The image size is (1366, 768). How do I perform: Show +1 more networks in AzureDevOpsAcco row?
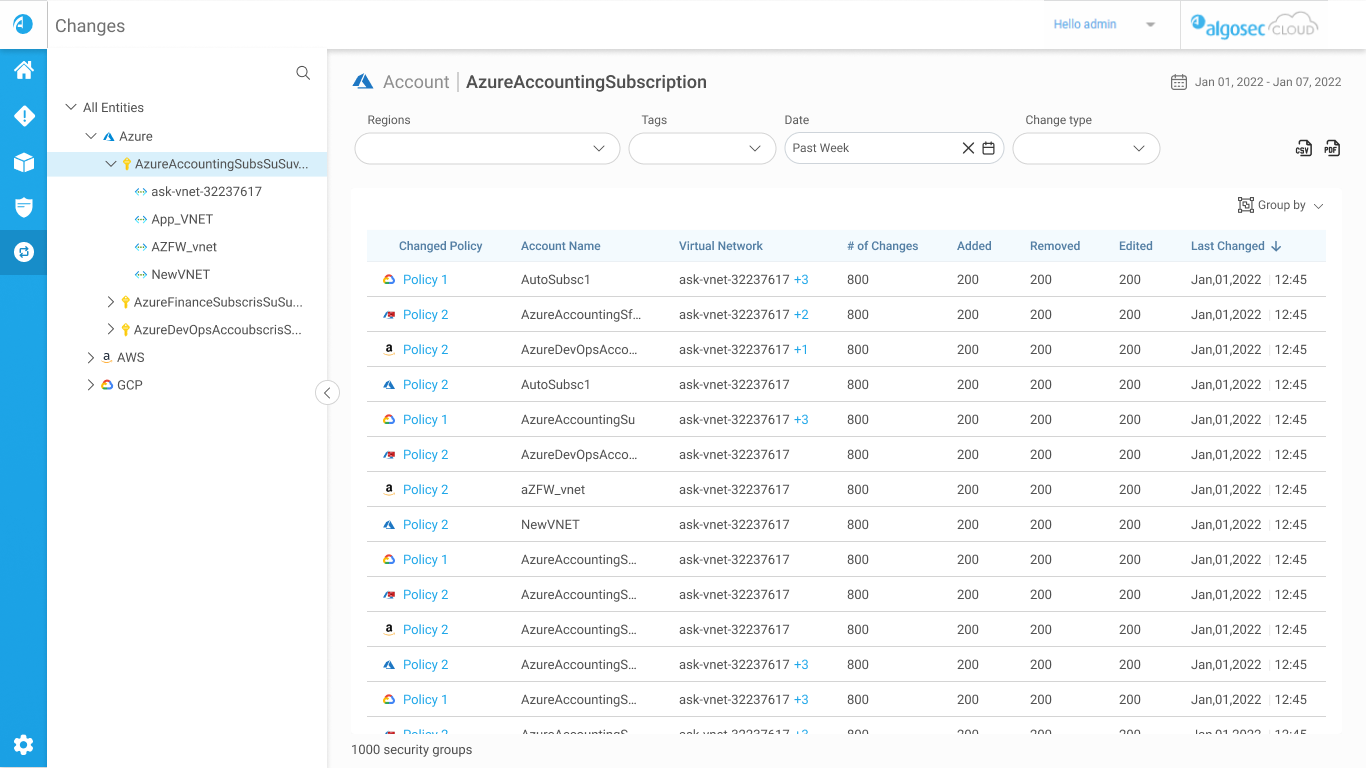pyautogui.click(x=801, y=350)
